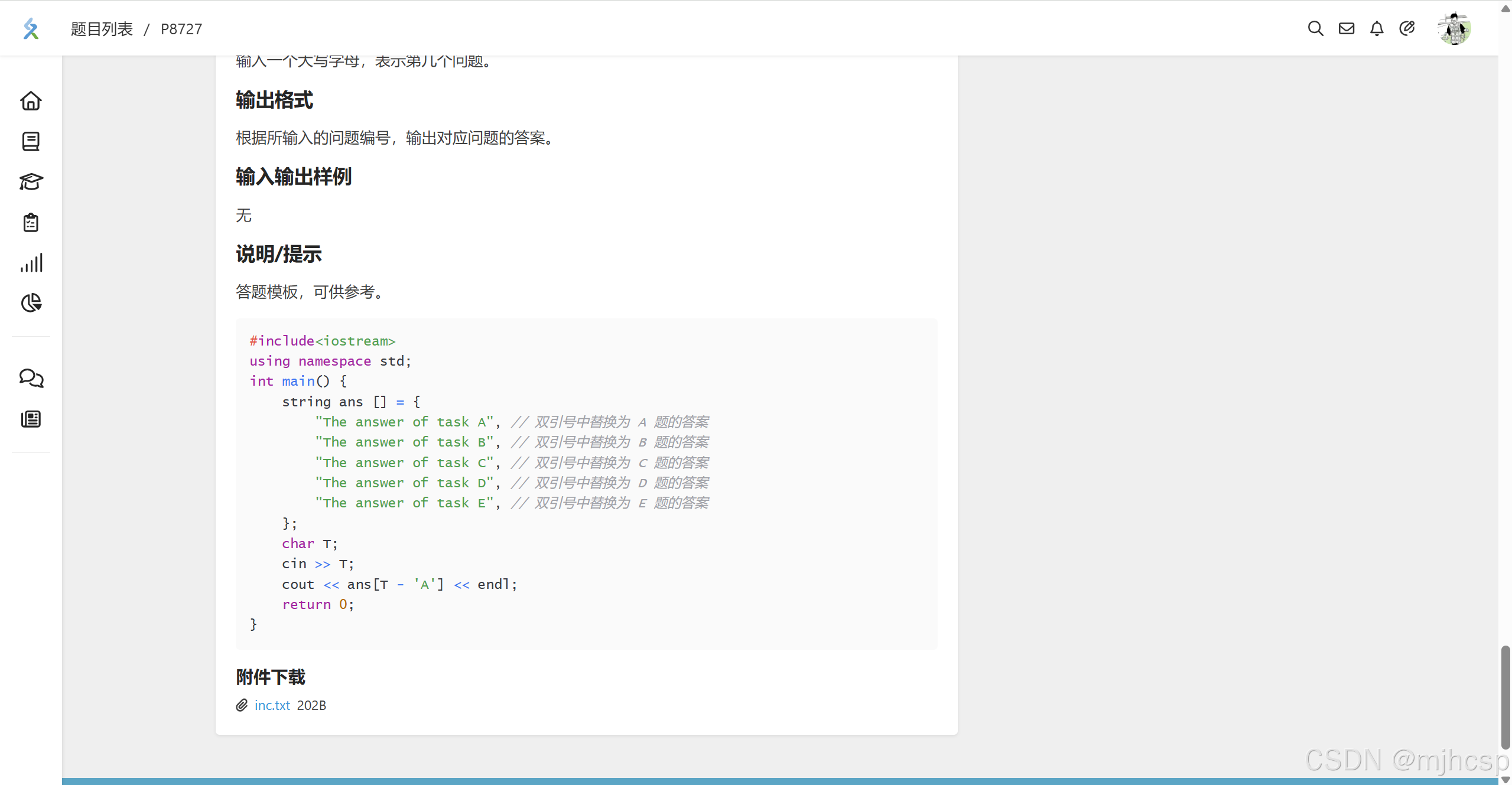The height and width of the screenshot is (785, 1512).
Task: Click the pen edit icon in header
Action: point(1407,28)
